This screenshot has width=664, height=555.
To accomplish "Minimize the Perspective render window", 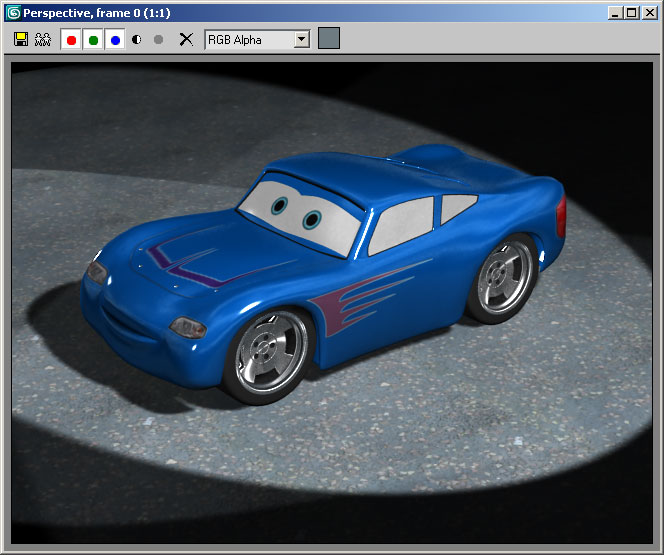I will pyautogui.click(x=614, y=13).
